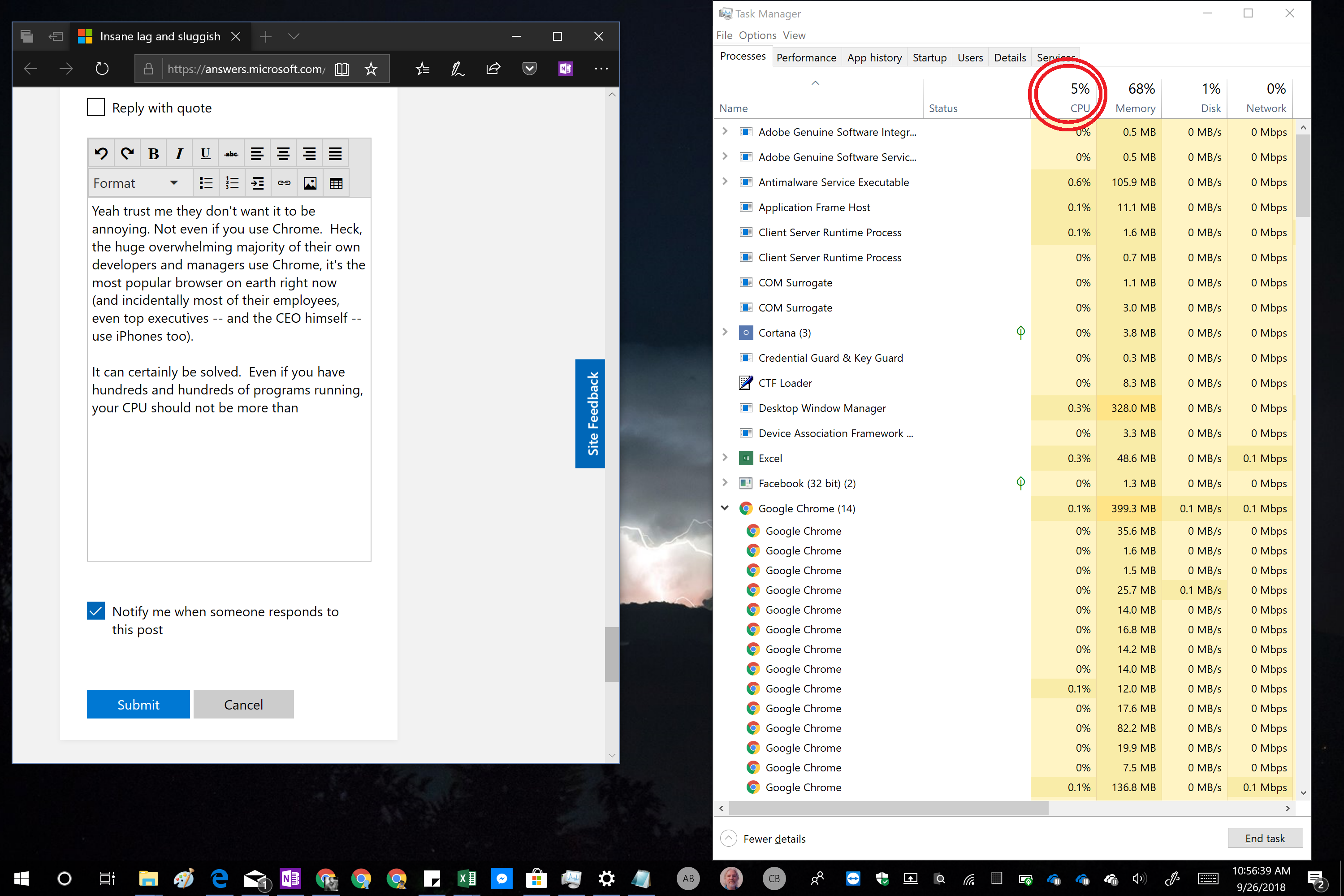Expand the Excel process row
Viewport: 1344px width, 896px height.
click(725, 457)
